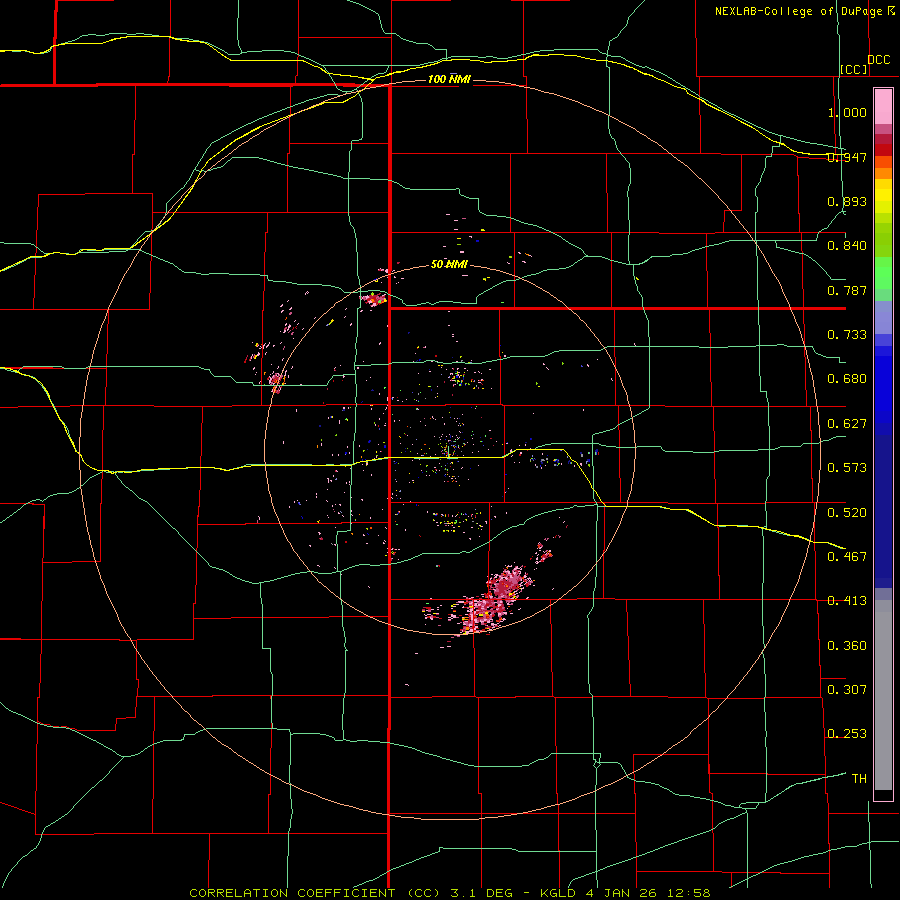Screen dimensions: 900x900
Task: Select the 0.840 scale value
Action: point(847,246)
